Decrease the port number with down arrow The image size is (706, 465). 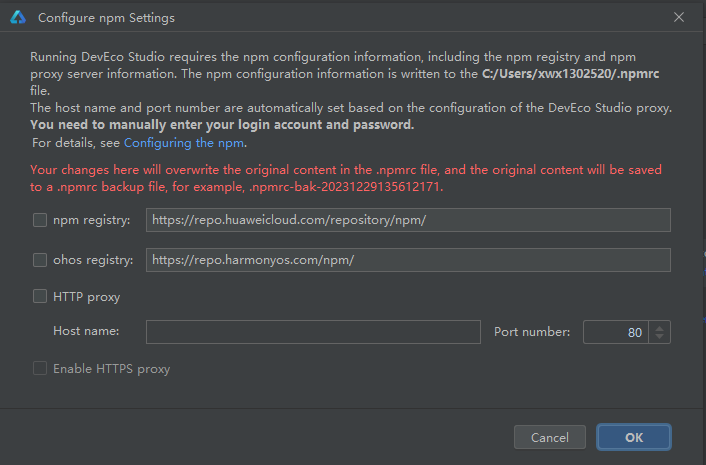(660, 337)
